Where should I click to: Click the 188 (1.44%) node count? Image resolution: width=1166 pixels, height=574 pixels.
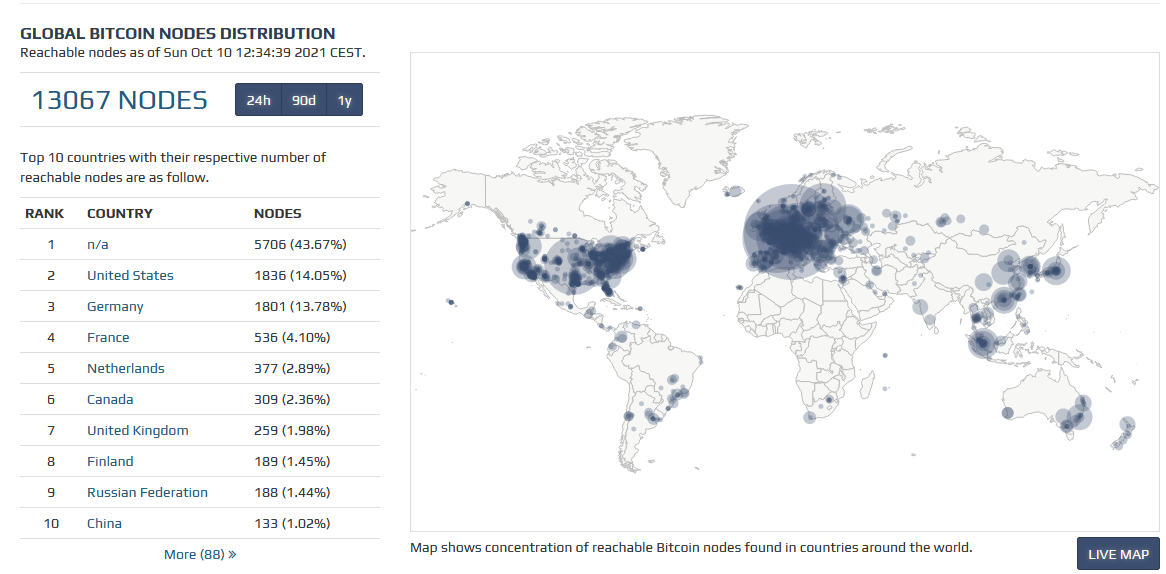(x=292, y=492)
